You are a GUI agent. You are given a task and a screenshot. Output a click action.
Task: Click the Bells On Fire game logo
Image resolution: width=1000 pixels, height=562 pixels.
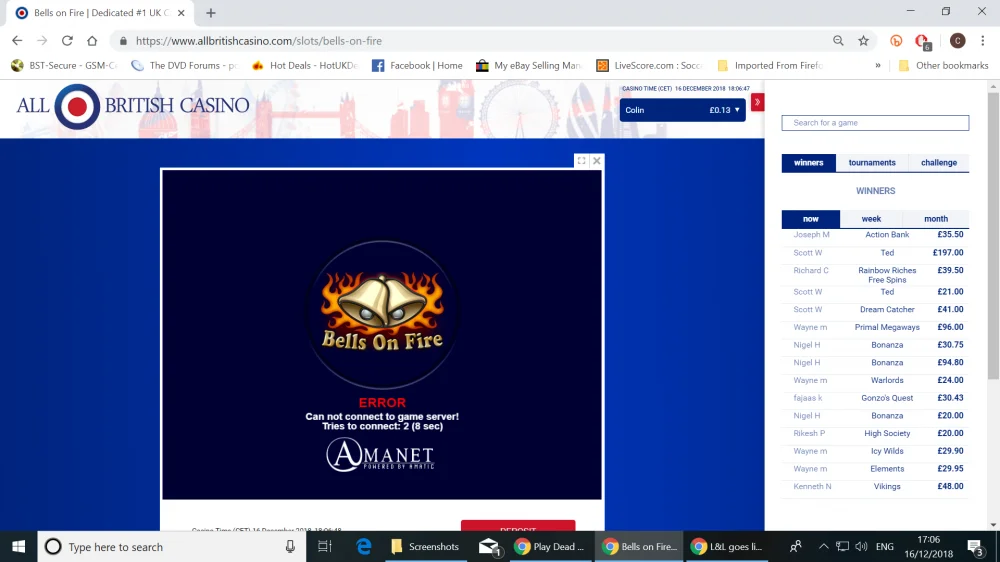(382, 314)
